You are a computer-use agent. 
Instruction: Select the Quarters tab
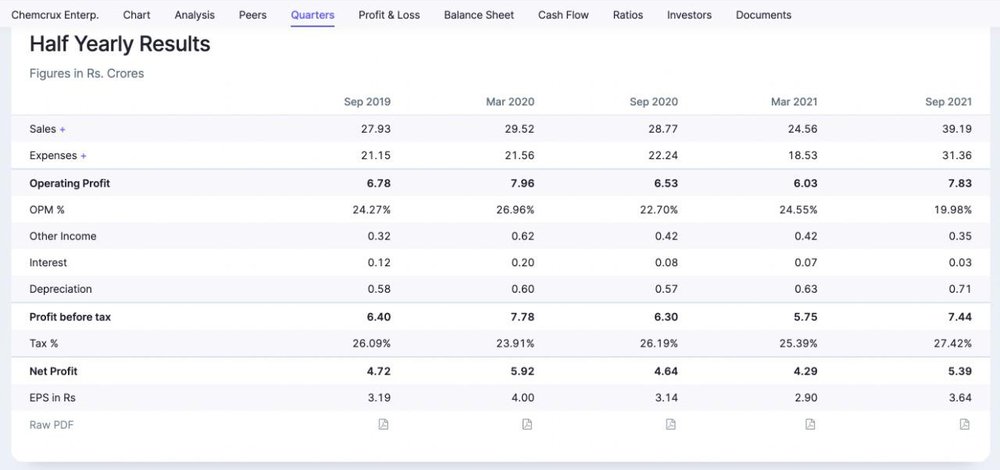(x=312, y=15)
